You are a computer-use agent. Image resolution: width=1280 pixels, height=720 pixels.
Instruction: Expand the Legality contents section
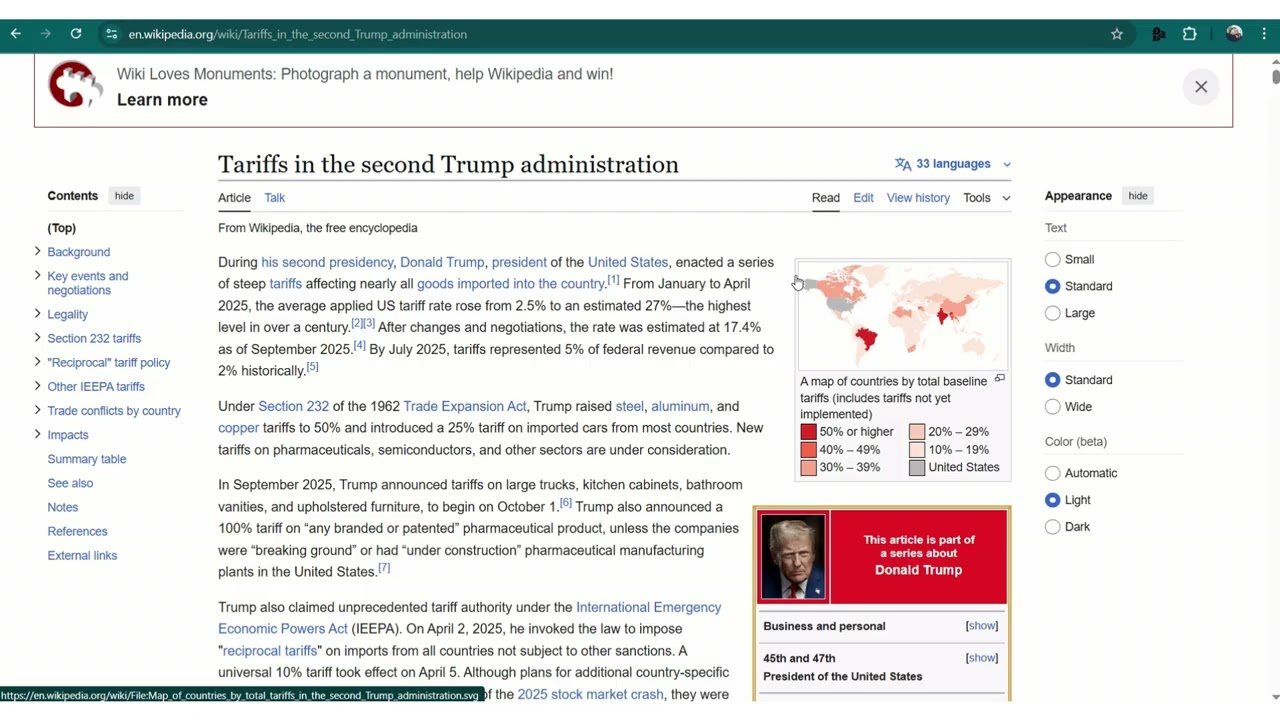point(37,313)
